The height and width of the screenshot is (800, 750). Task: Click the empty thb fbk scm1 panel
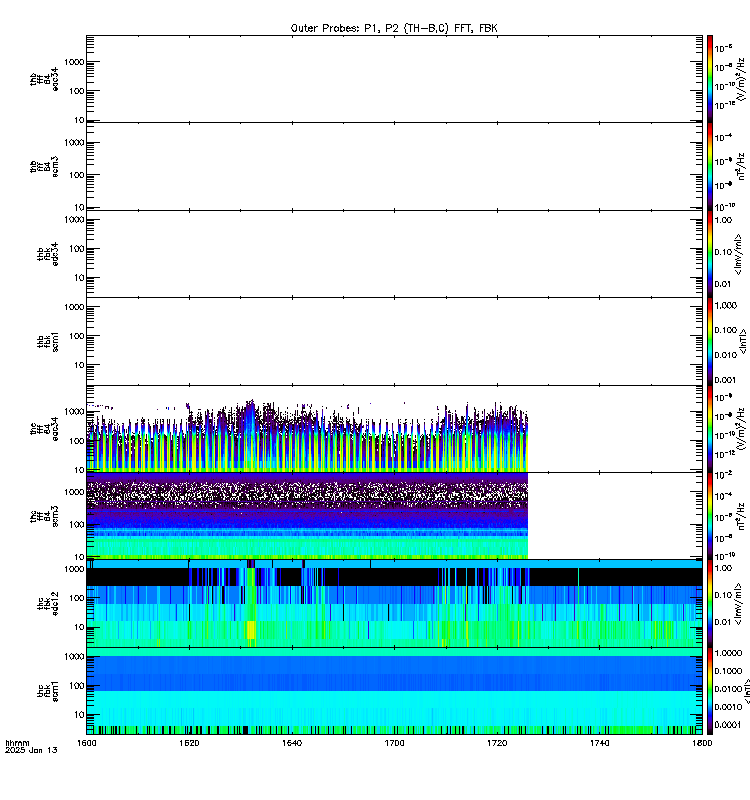point(394,341)
